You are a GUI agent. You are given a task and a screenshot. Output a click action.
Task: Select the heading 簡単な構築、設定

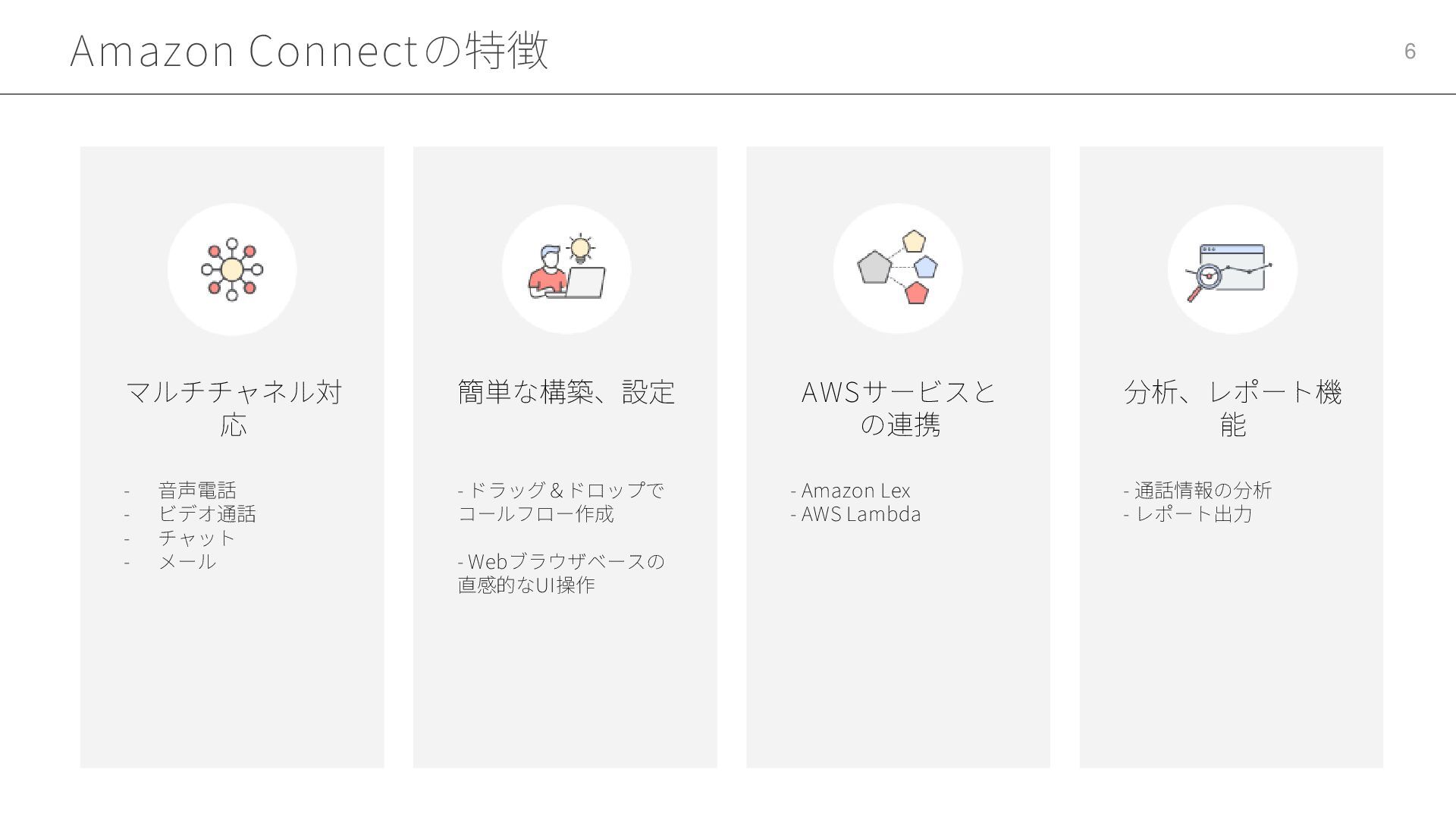[566, 392]
